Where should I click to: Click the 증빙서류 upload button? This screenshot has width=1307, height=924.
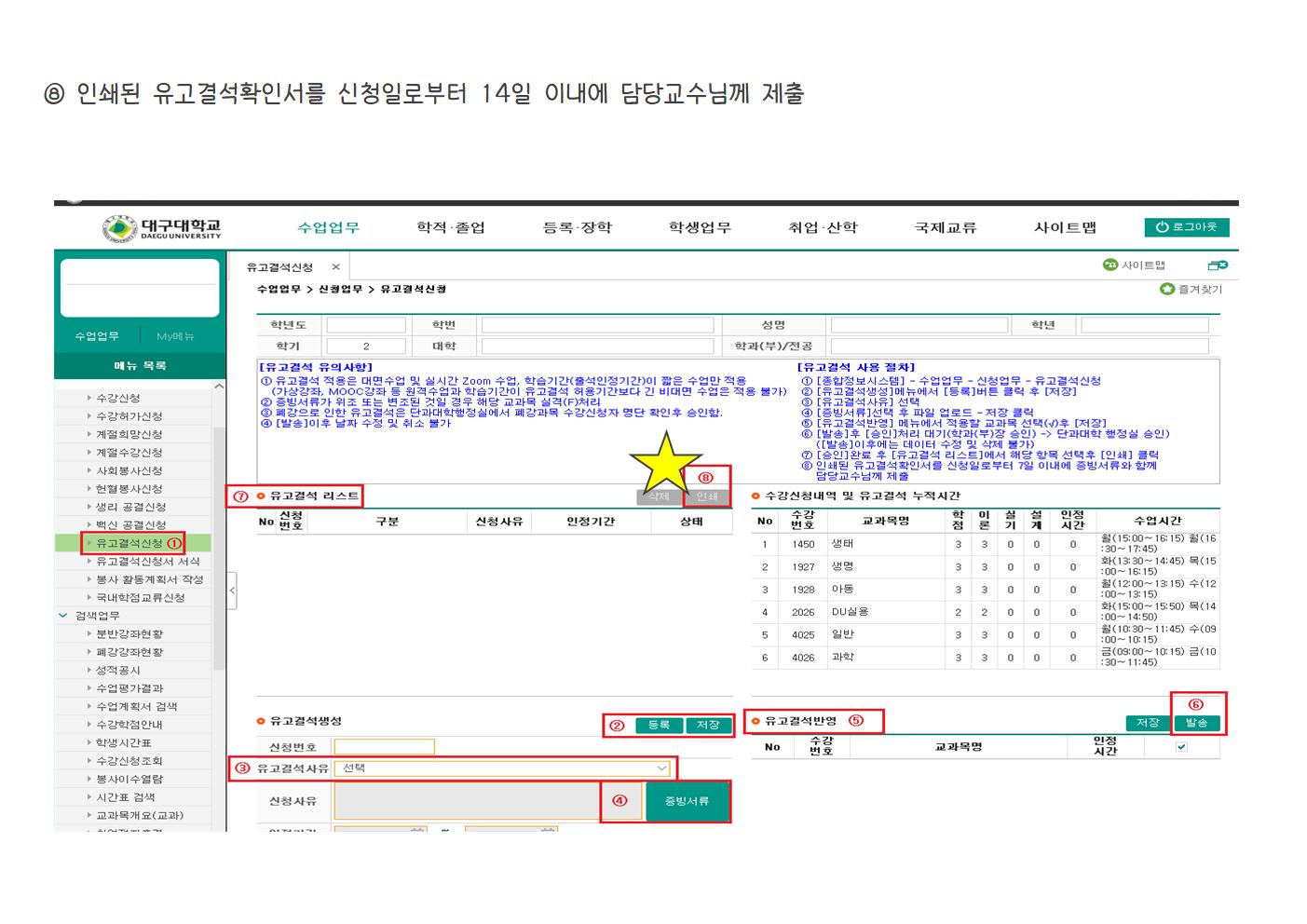(687, 801)
